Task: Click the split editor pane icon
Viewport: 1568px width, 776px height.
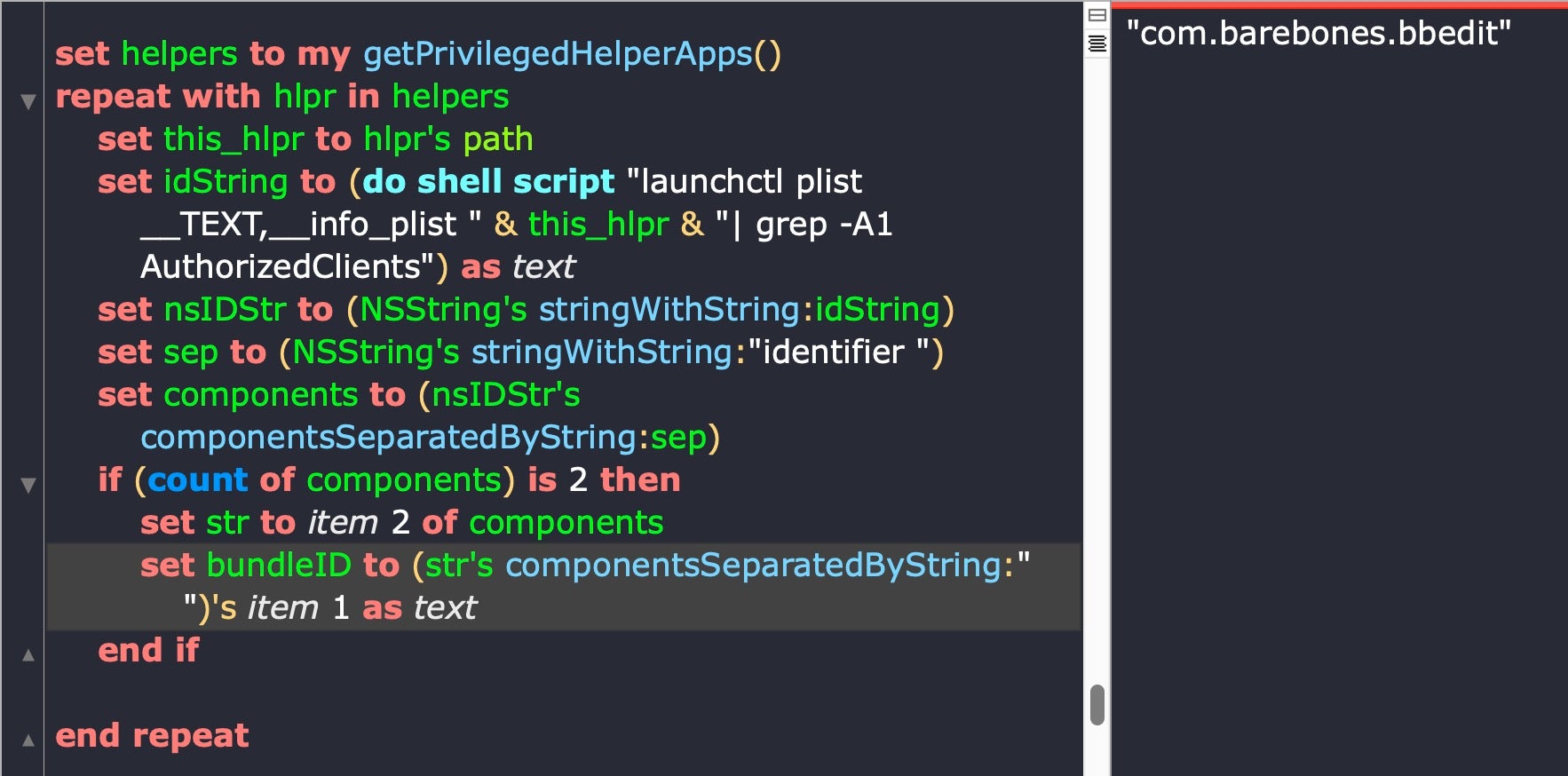Action: click(1097, 15)
